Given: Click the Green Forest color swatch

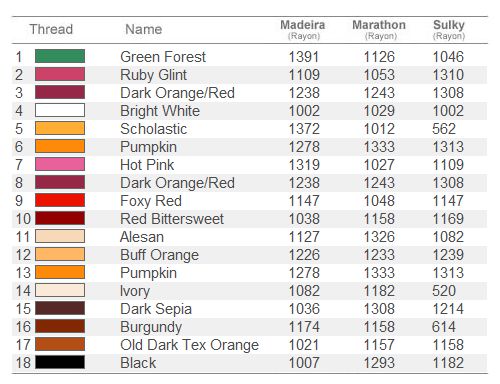Looking at the screenshot, I should pyautogui.click(x=60, y=56).
